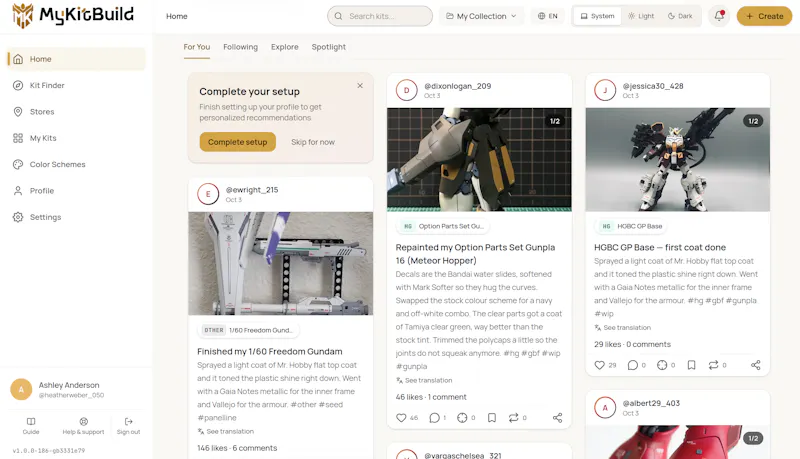
Task: Open Profile in sidebar
Action: point(76,191)
